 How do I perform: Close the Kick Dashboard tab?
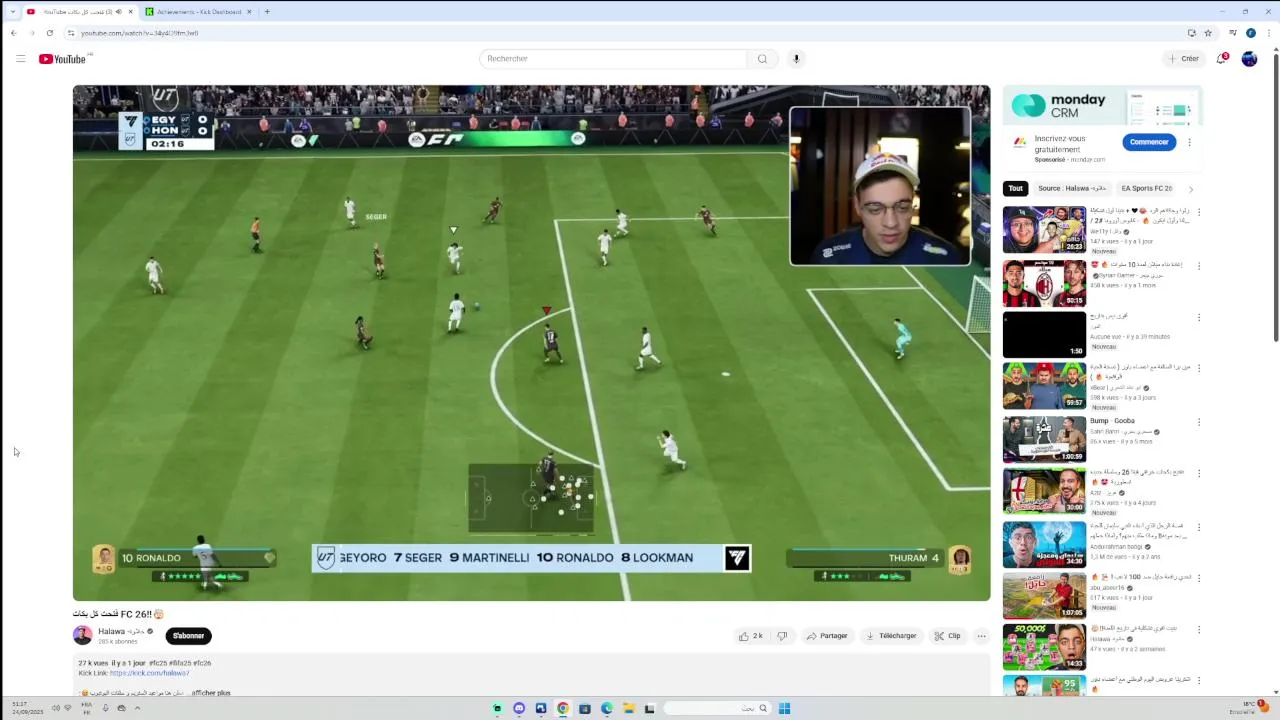249,12
